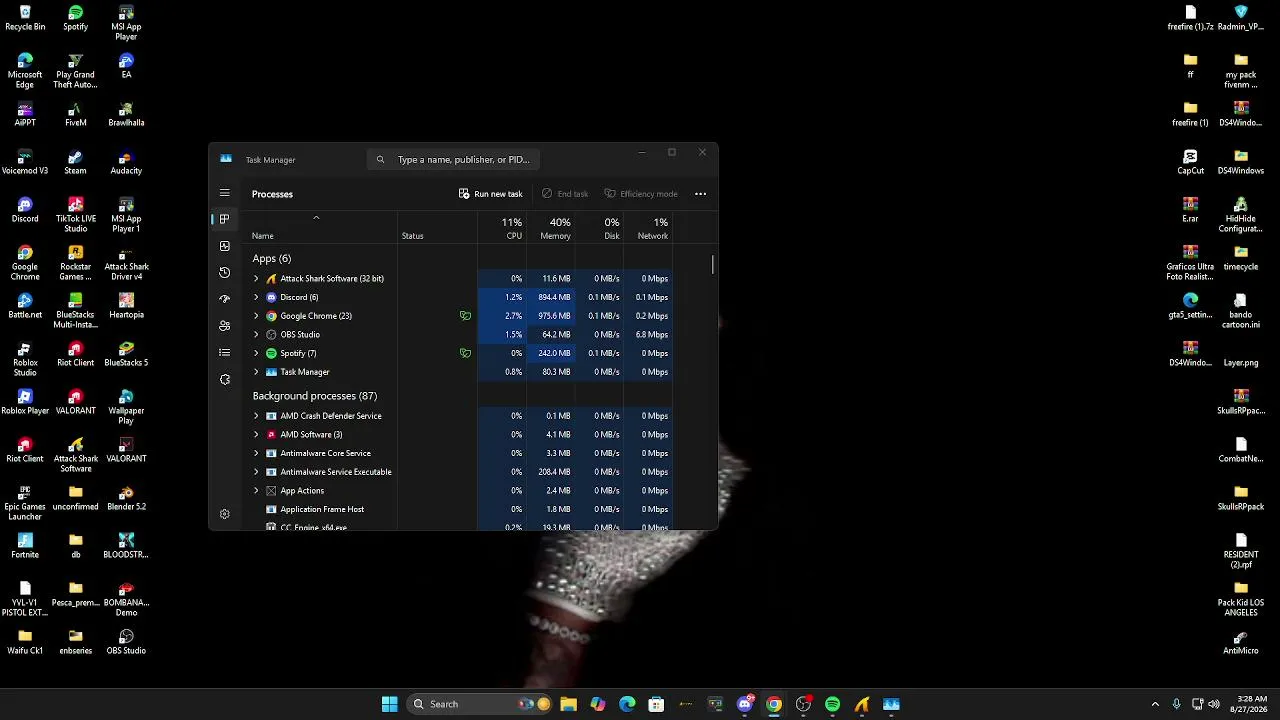Open the Services page in Task Manager sidebar
The width and height of the screenshot is (1280, 720).
tap(224, 380)
